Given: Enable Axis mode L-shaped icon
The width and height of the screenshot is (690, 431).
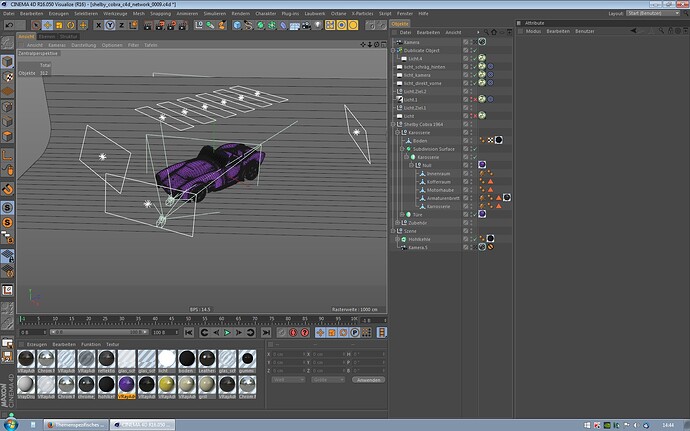Looking at the screenshot, I should (7, 155).
